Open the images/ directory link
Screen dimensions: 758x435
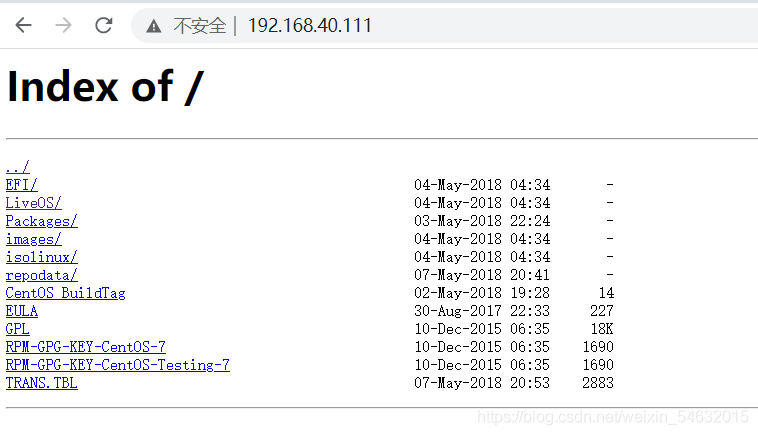pos(33,239)
